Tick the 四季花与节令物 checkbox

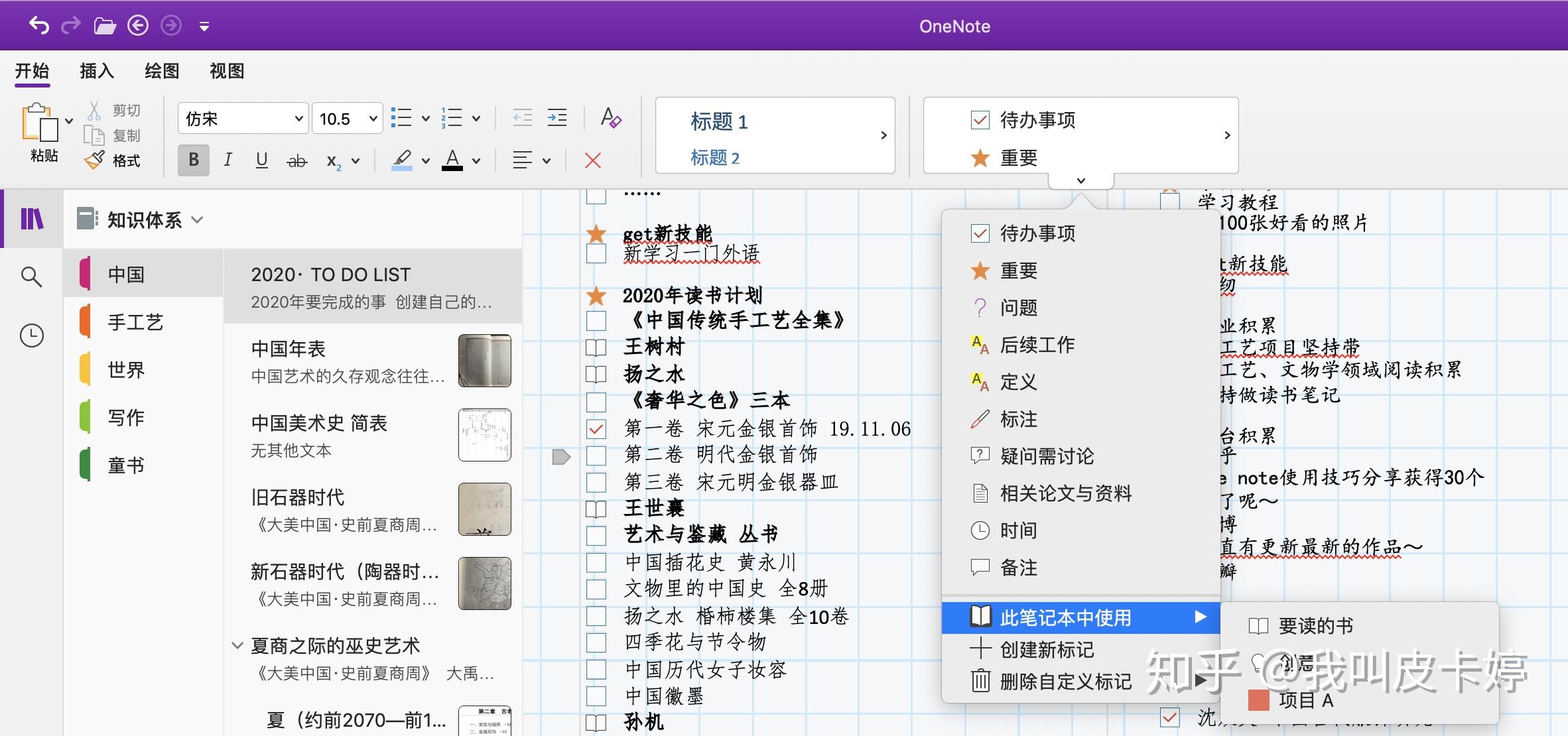point(596,643)
